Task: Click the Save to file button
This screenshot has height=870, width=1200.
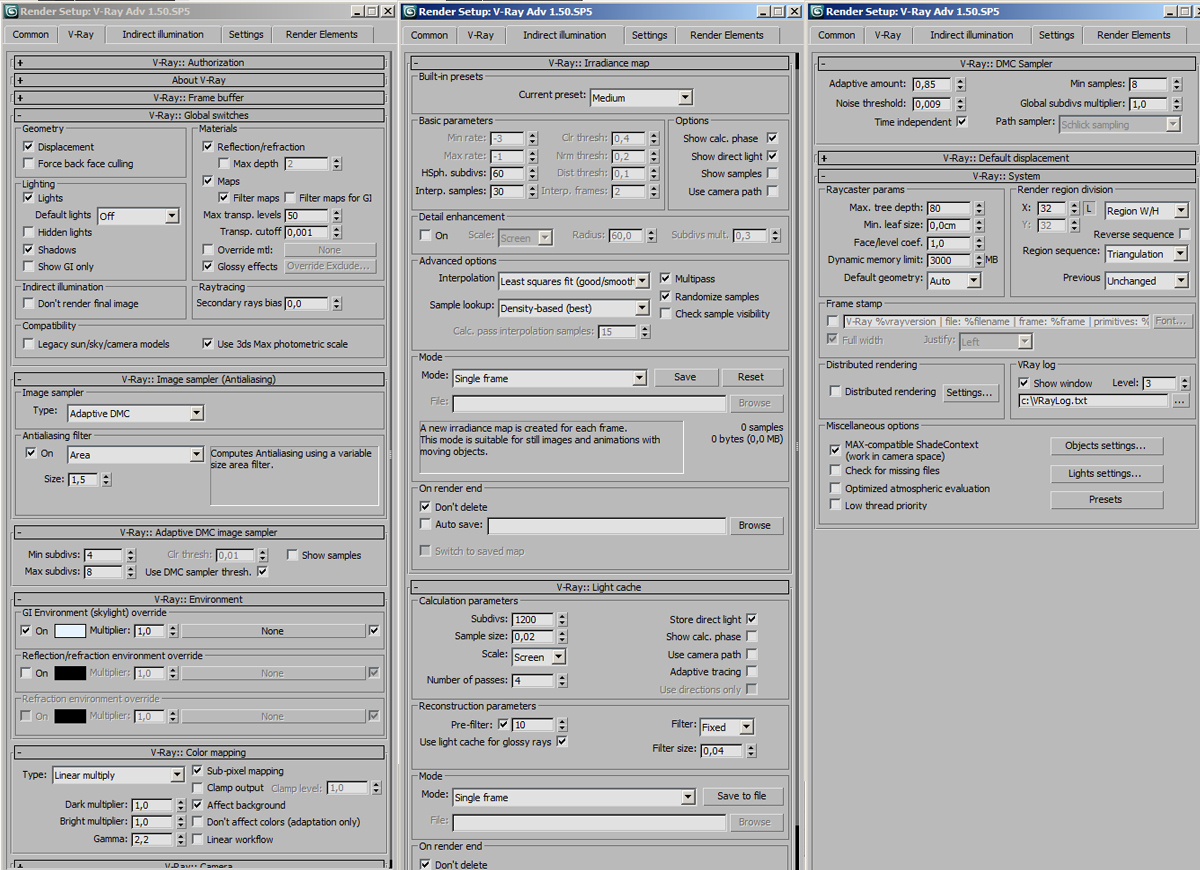Action: point(742,797)
